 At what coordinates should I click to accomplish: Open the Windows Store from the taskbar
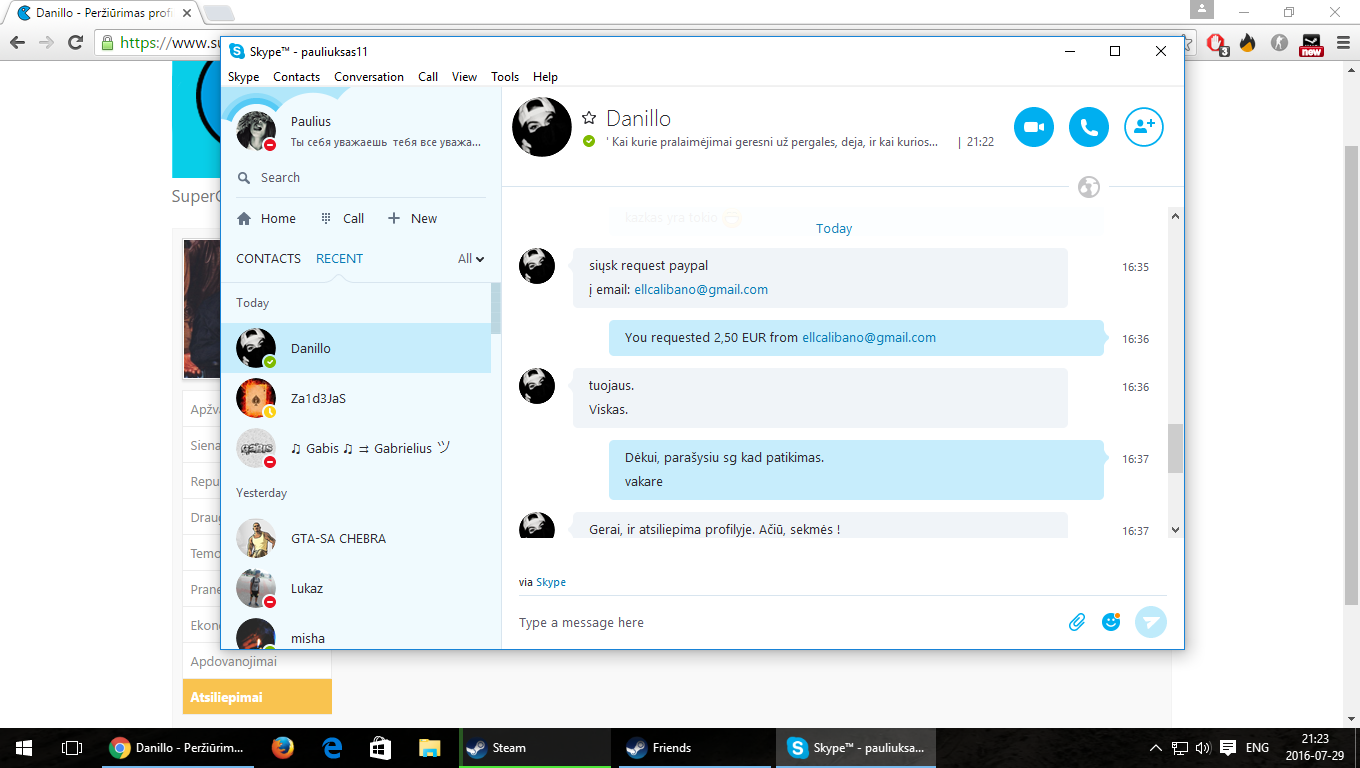coord(380,747)
